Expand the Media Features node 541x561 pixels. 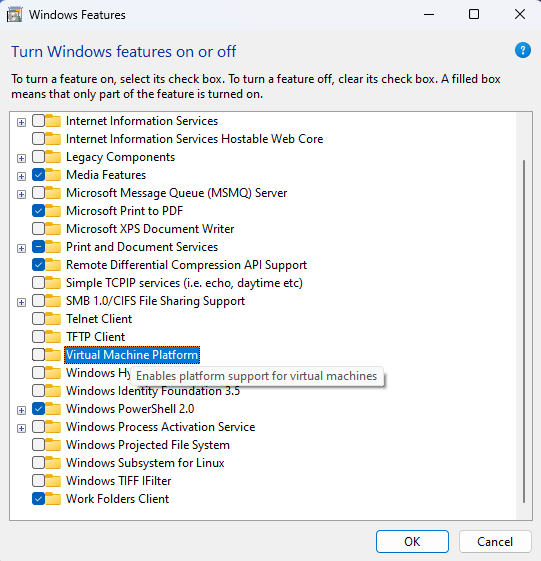click(21, 176)
